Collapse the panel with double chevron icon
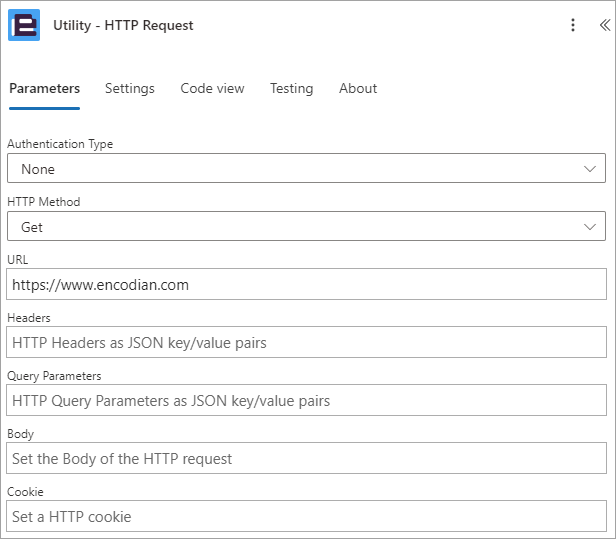 (x=605, y=25)
